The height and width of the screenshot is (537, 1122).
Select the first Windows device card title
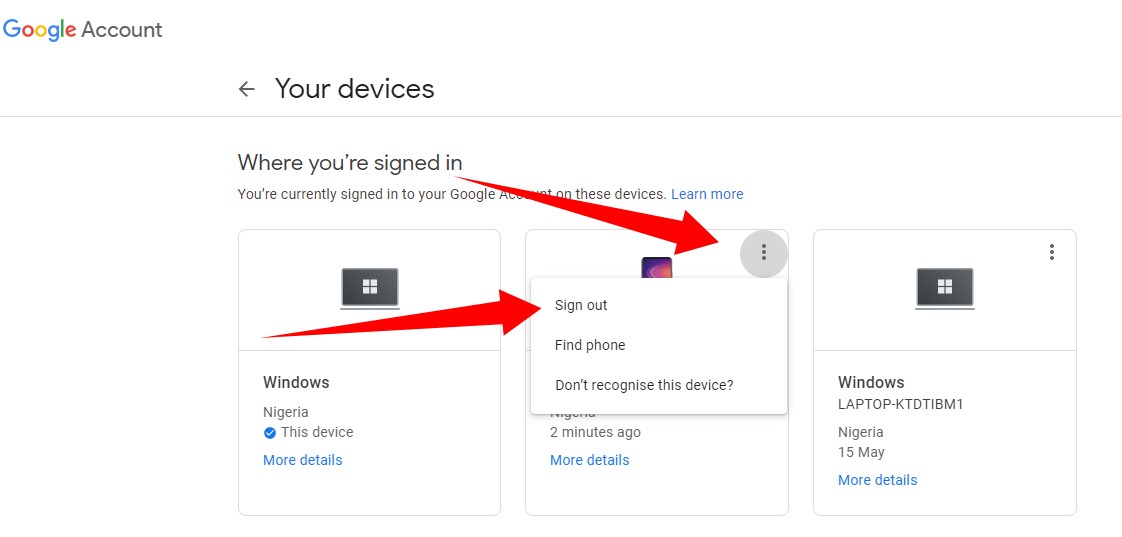(296, 382)
